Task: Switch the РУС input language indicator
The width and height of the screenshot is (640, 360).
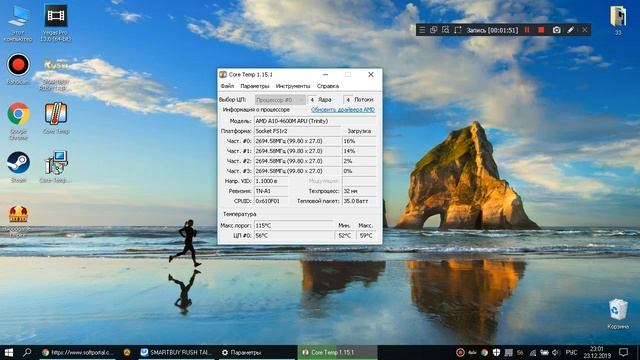Action: pos(571,352)
